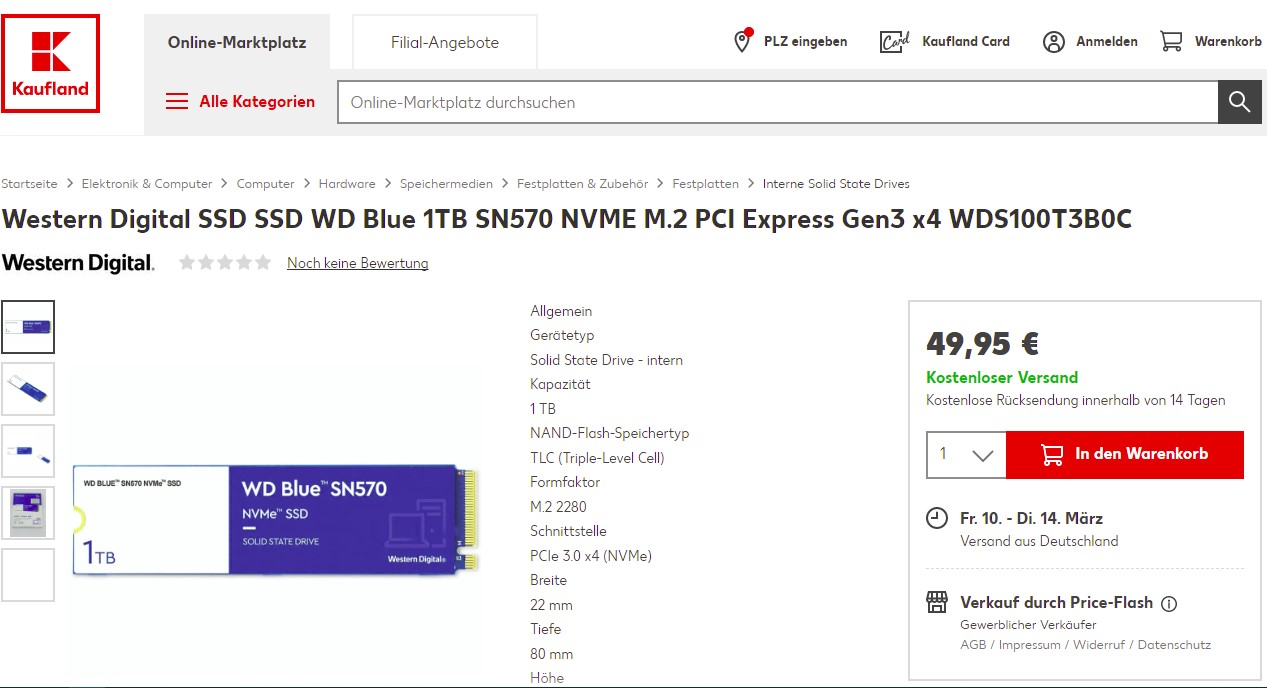Viewport: 1267px width, 688px height.
Task: Click the PCIe 3.0 x4 (NVMe) spec text
Action: pyautogui.click(x=591, y=556)
